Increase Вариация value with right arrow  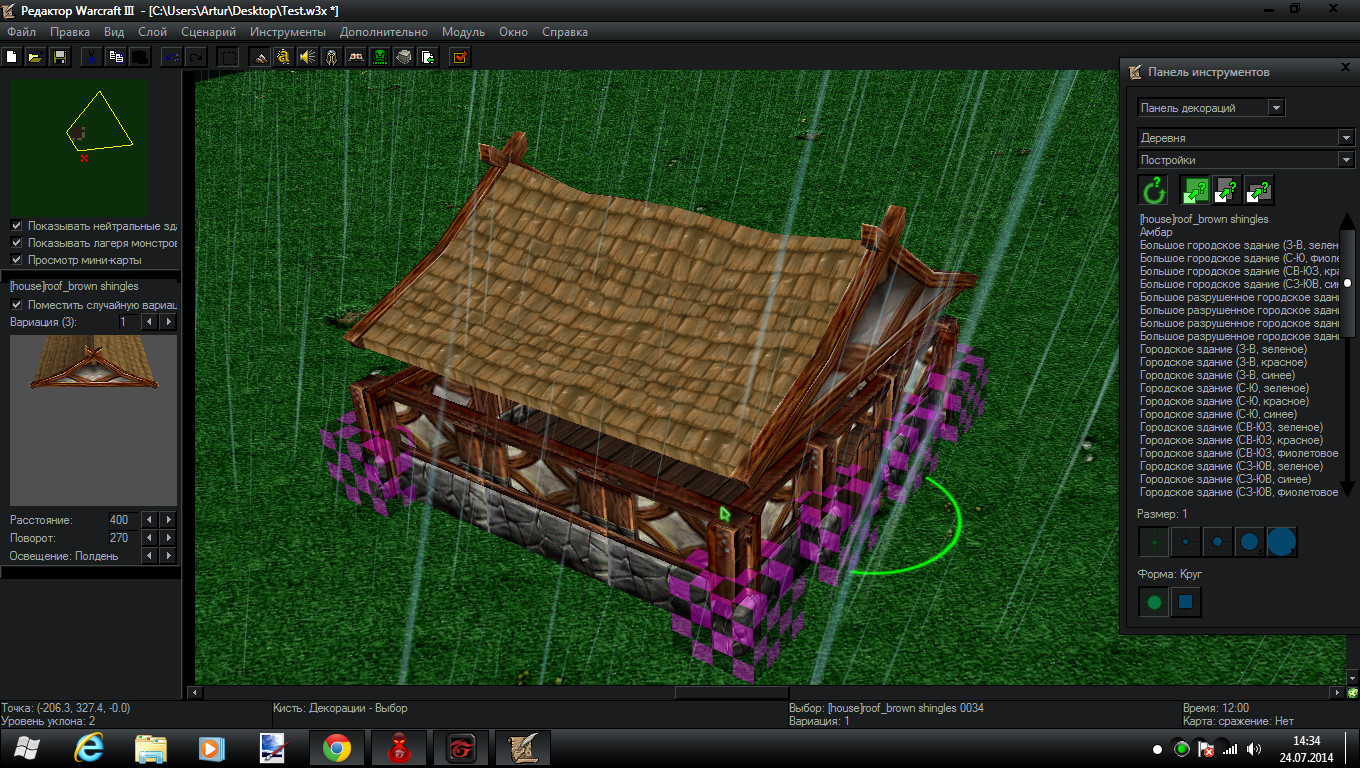click(168, 322)
